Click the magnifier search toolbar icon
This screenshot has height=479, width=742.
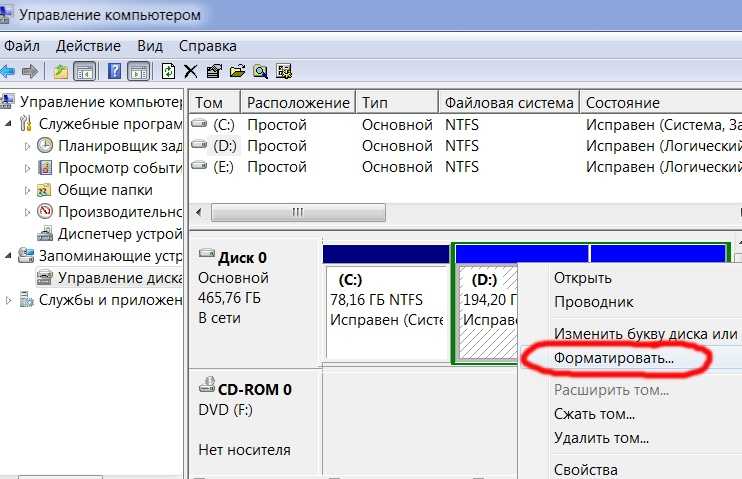tap(260, 71)
